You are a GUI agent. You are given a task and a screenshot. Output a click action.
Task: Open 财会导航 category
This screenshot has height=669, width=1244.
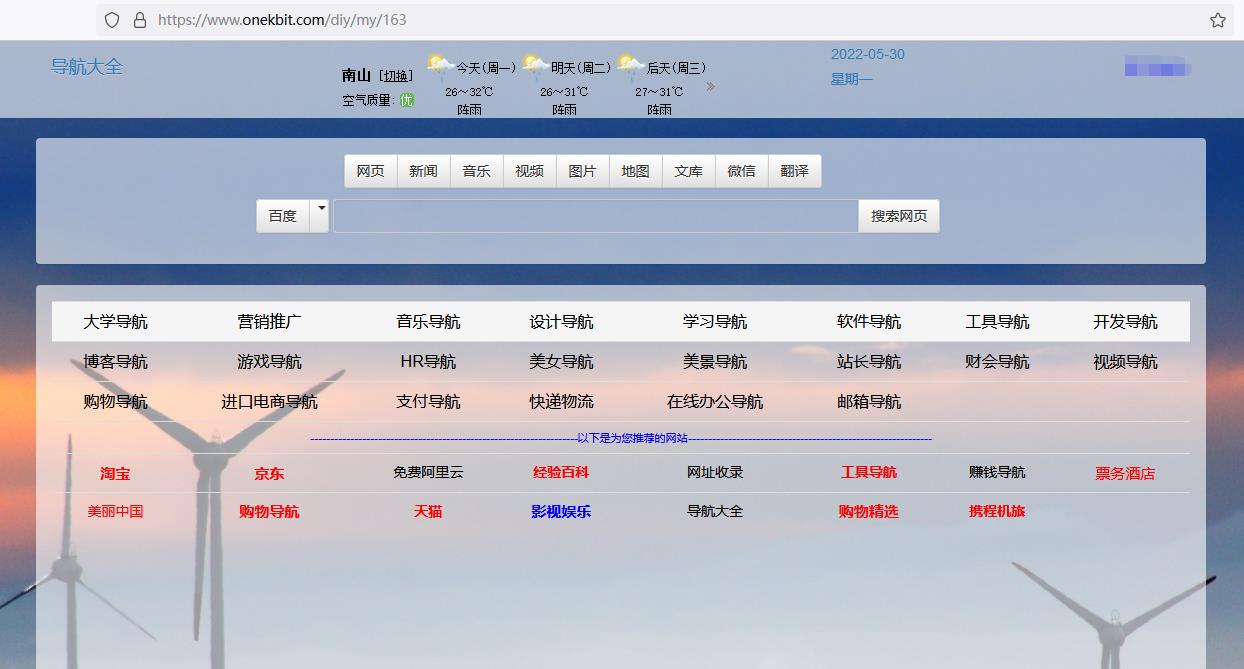[x=997, y=362]
